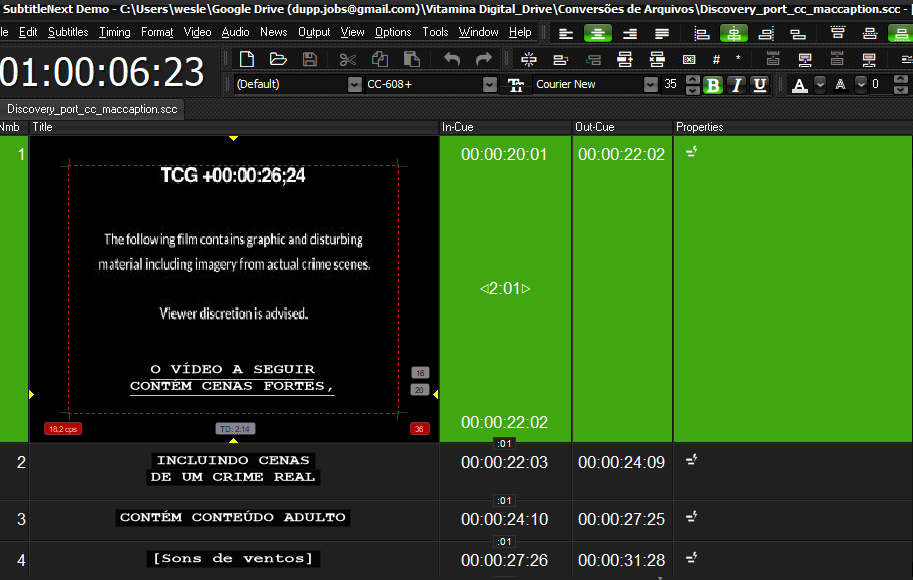The image size is (913, 580).
Task: Open the Subtitles menu
Action: [68, 32]
